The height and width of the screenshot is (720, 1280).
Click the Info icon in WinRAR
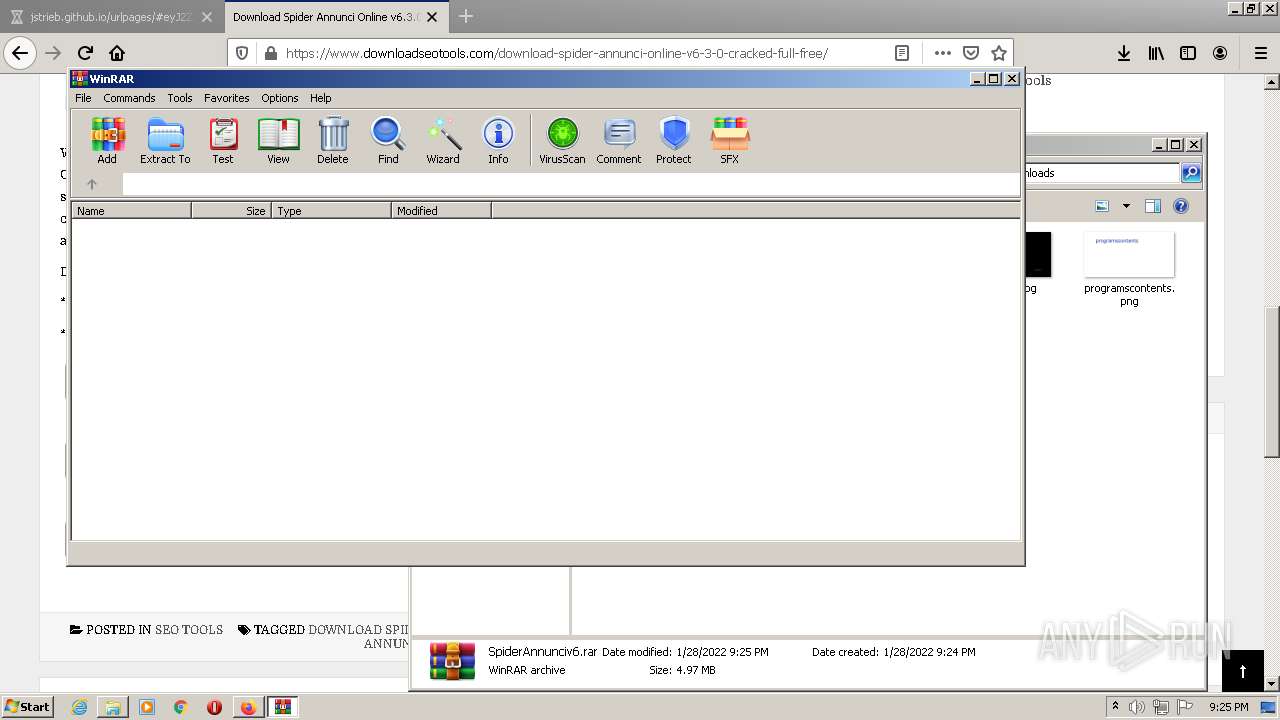[498, 141]
